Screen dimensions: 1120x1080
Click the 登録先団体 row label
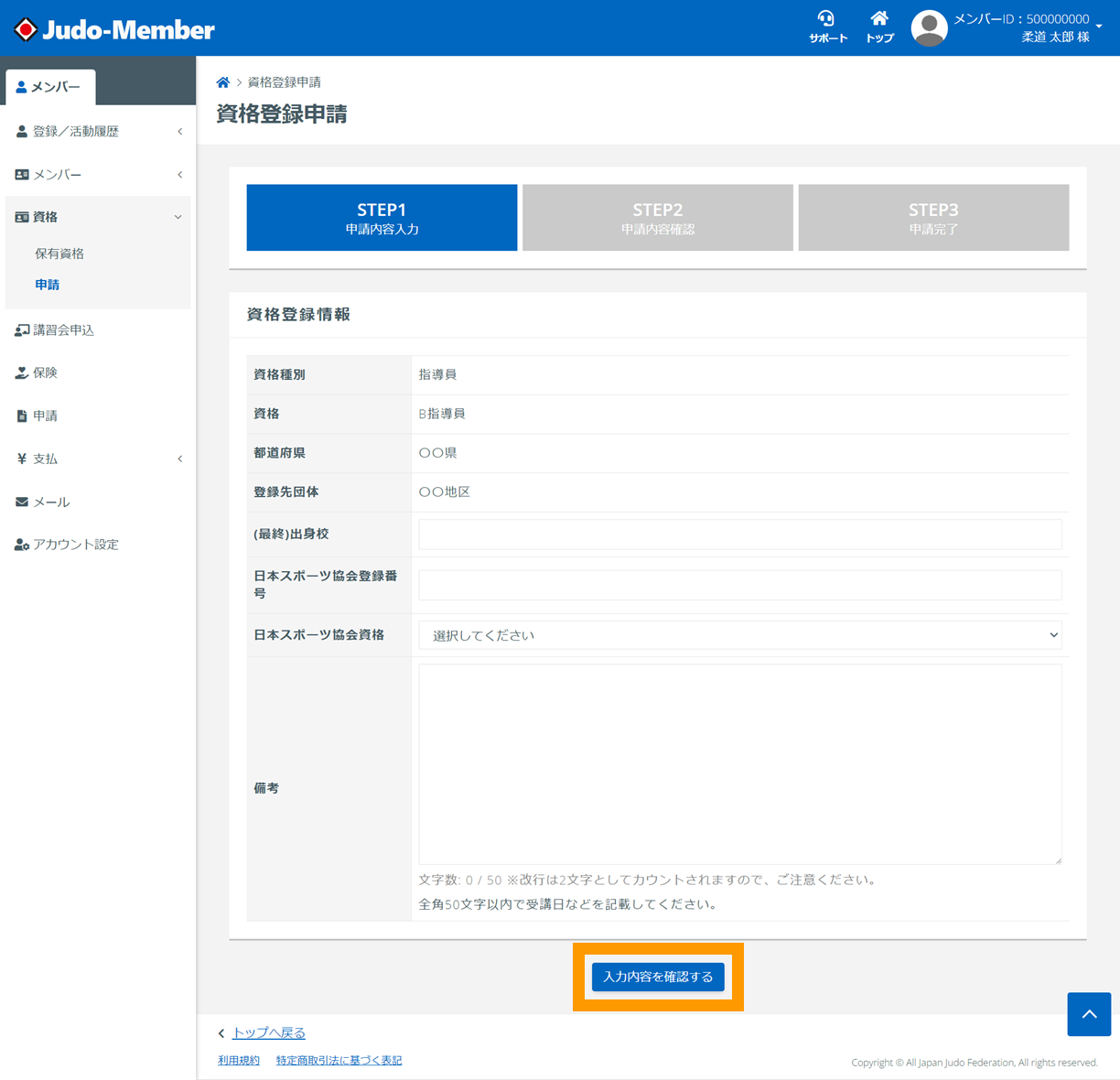coord(286,492)
